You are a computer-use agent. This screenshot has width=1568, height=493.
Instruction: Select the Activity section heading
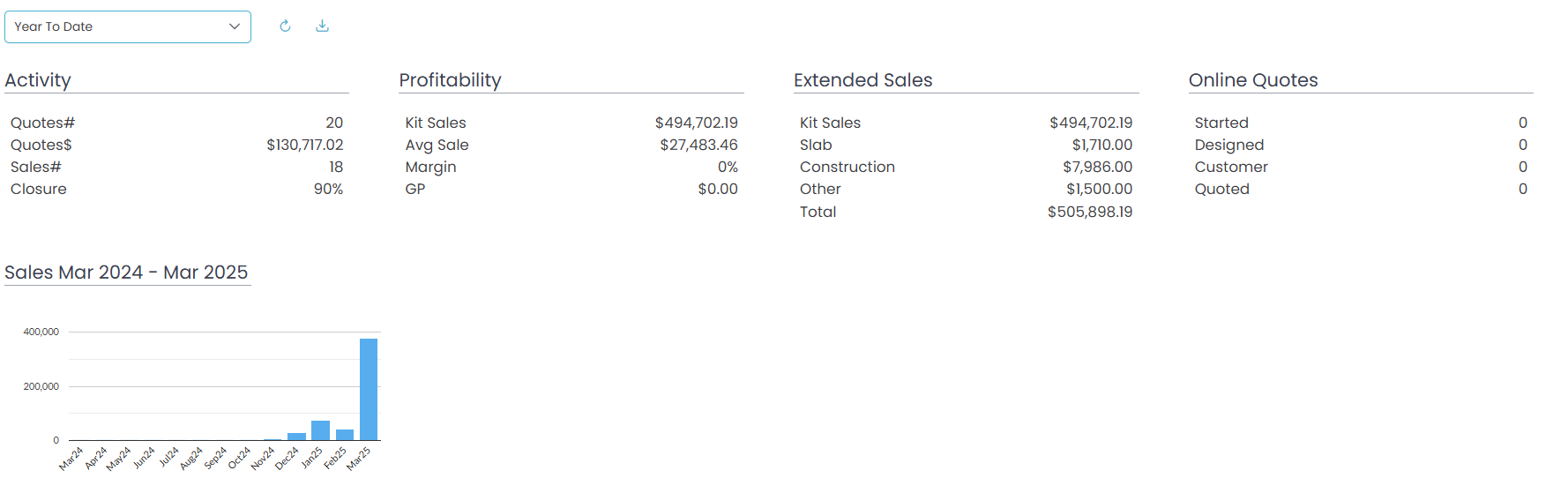tap(38, 80)
